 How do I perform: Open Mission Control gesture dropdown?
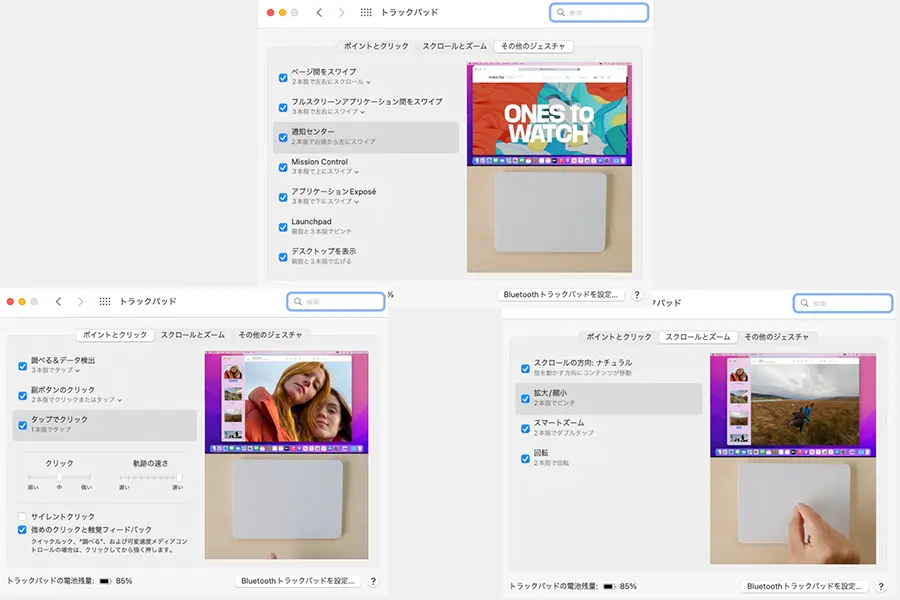pyautogui.click(x=325, y=172)
